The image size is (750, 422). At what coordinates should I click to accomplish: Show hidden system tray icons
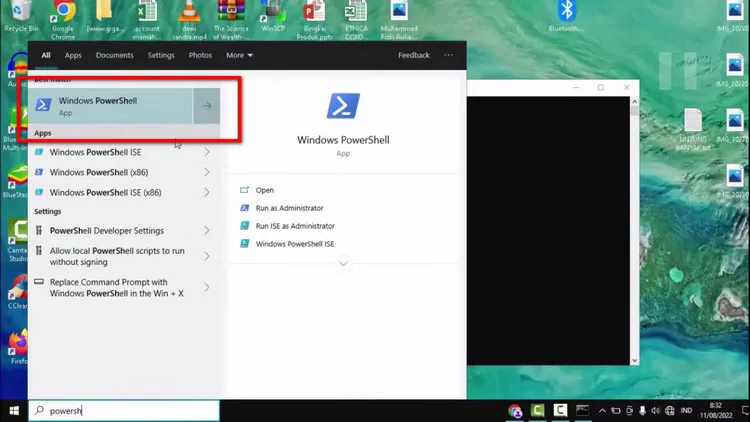602,411
